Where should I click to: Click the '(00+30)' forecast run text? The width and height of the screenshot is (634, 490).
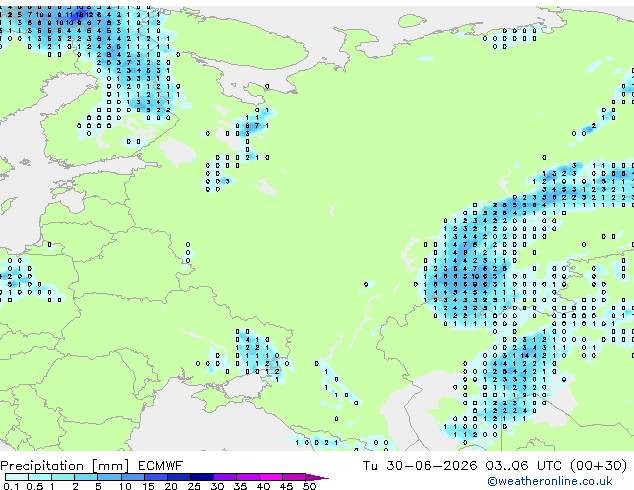(x=598, y=466)
